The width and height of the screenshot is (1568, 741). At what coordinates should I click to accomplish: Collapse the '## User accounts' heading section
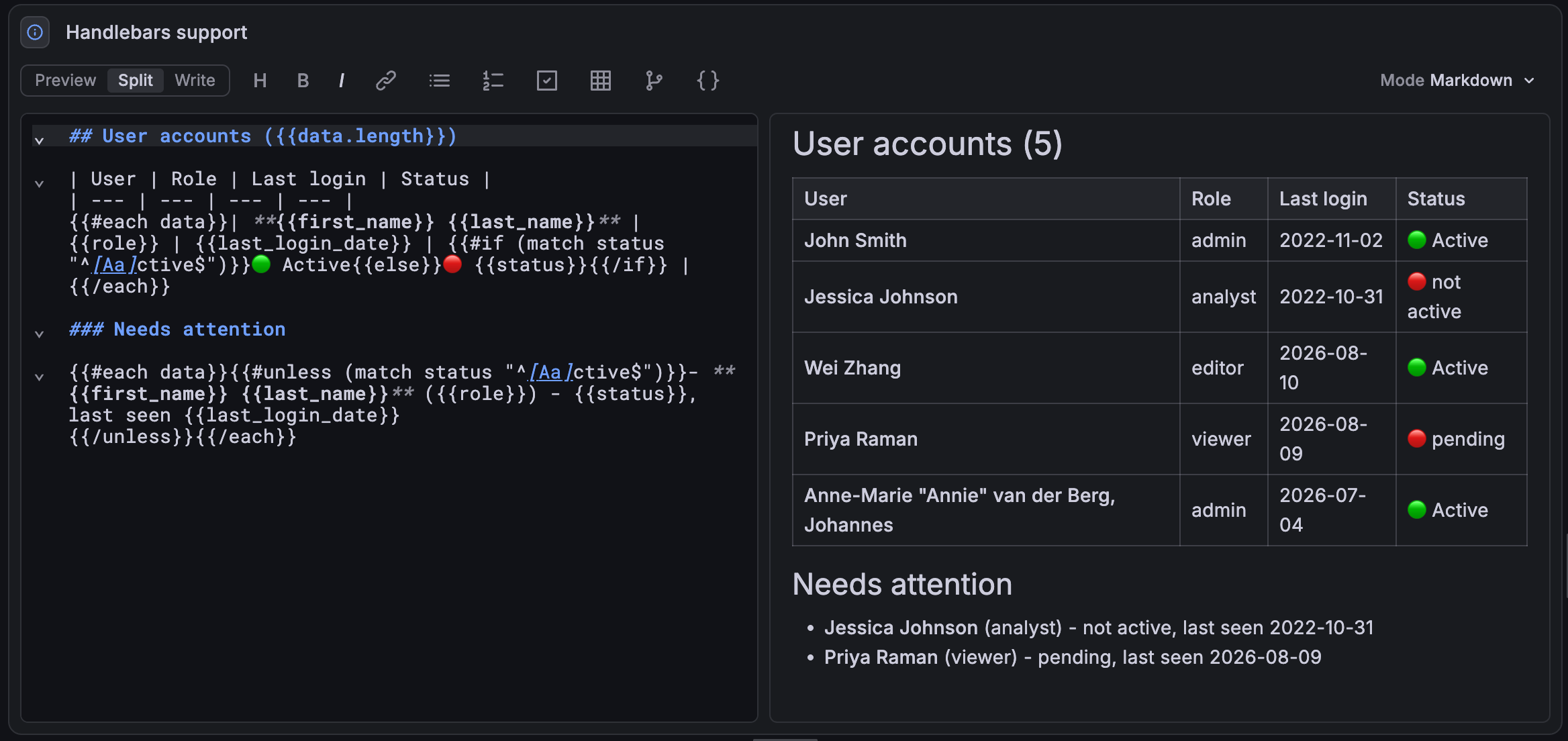40,140
